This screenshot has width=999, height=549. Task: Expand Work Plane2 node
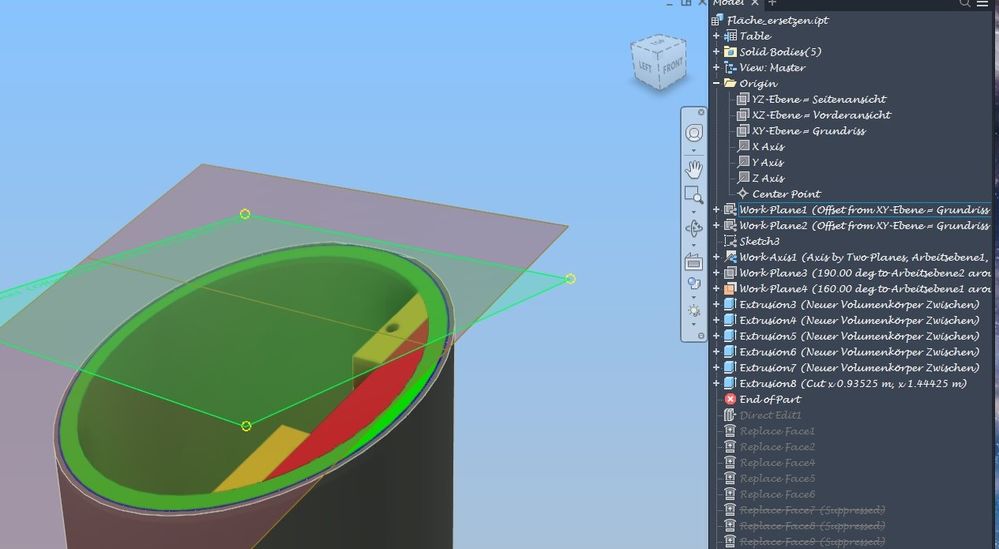click(x=716, y=225)
